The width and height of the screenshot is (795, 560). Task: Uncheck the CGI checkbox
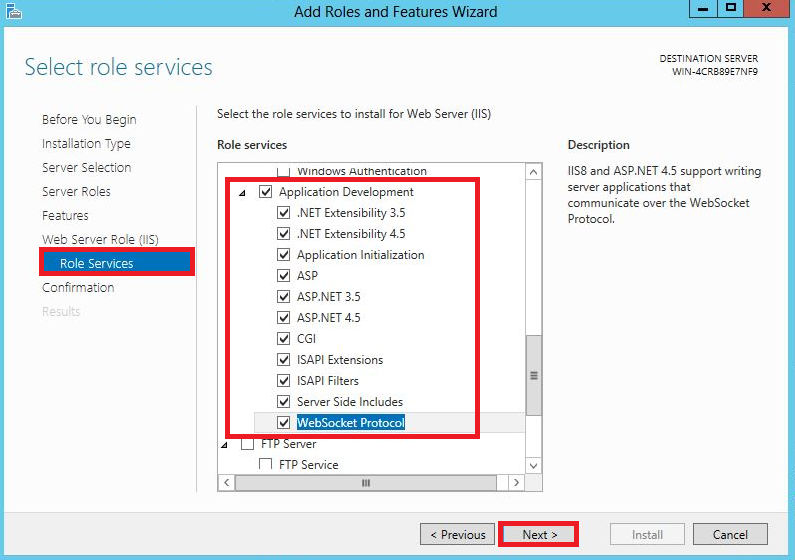tap(283, 339)
